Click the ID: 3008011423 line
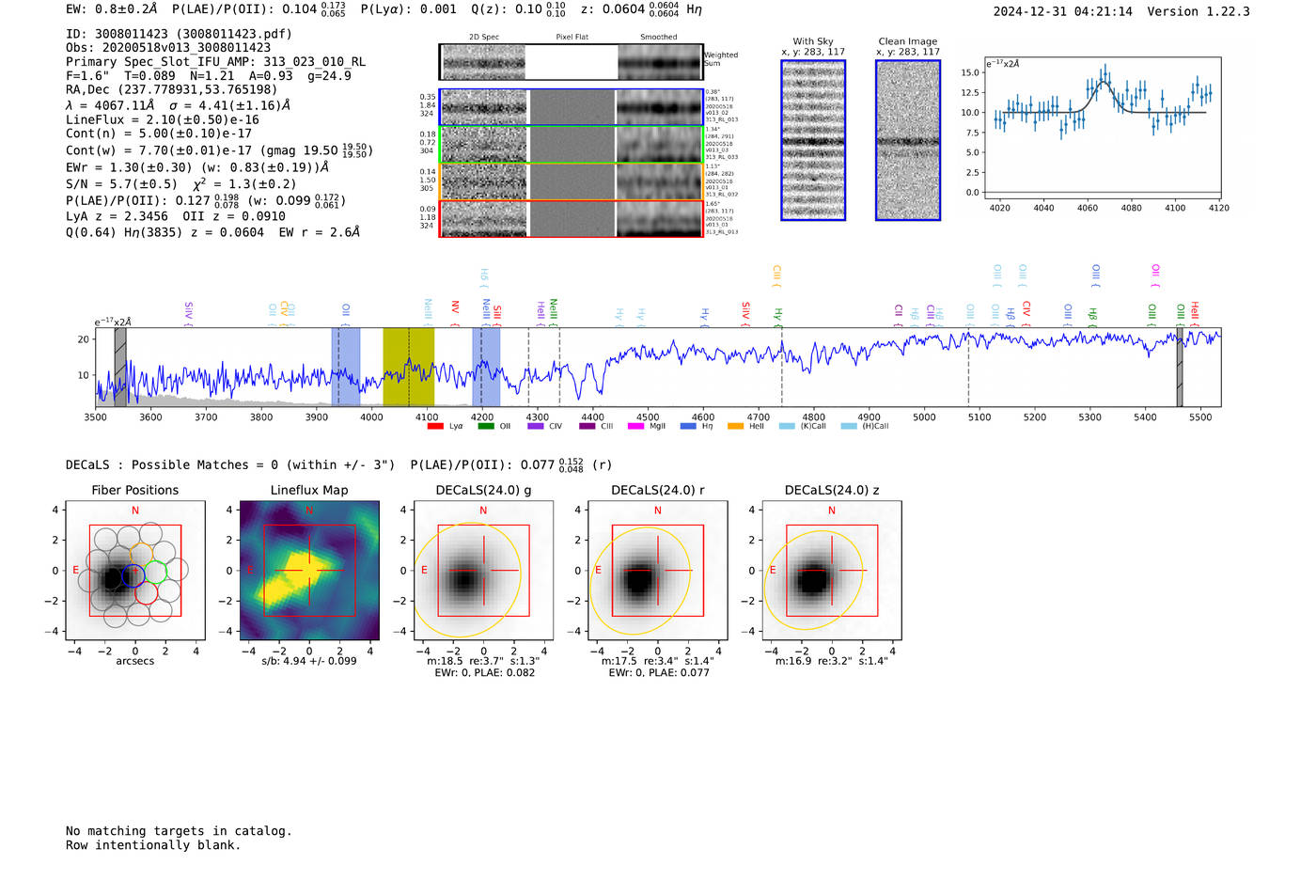The image size is (1316, 896). [179, 34]
